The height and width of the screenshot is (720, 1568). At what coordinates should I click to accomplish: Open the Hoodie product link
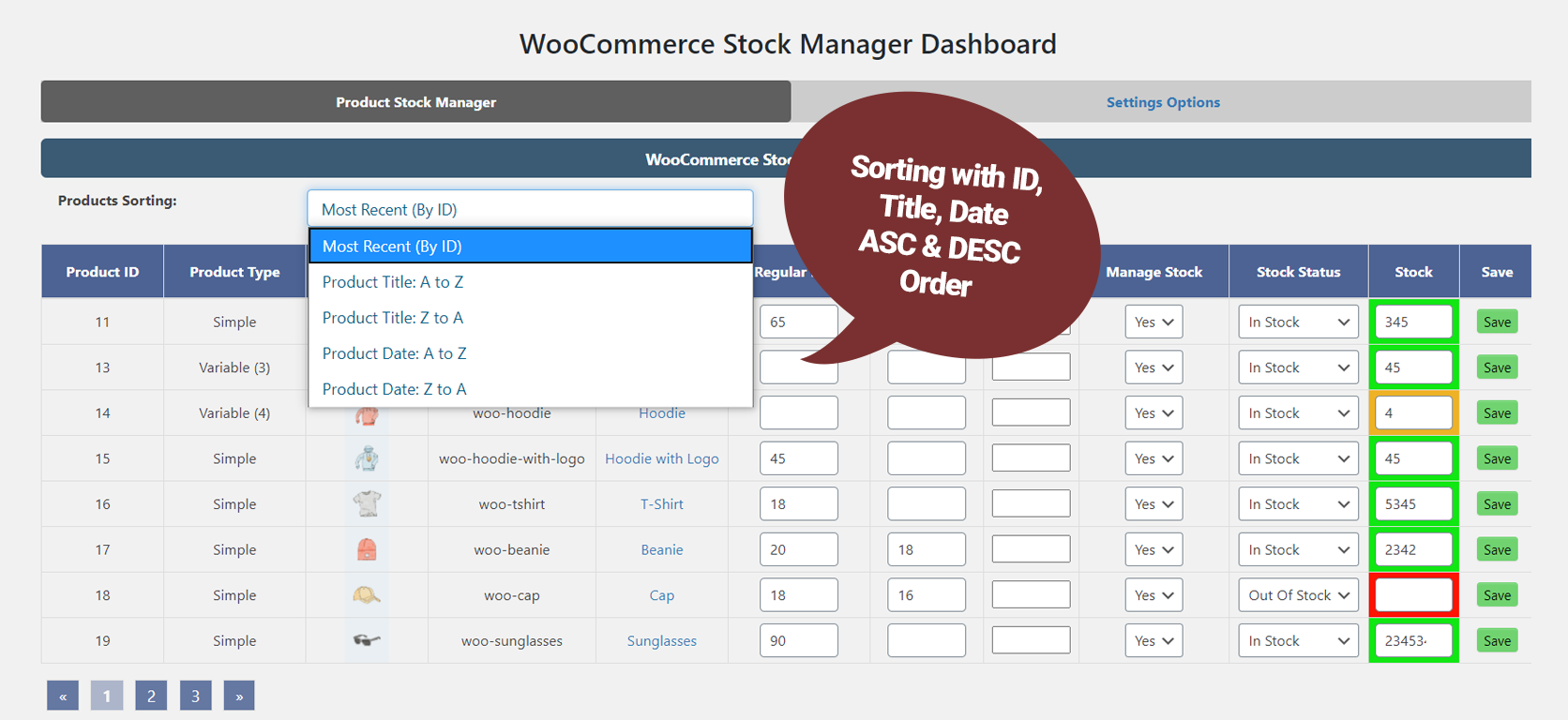pos(662,413)
